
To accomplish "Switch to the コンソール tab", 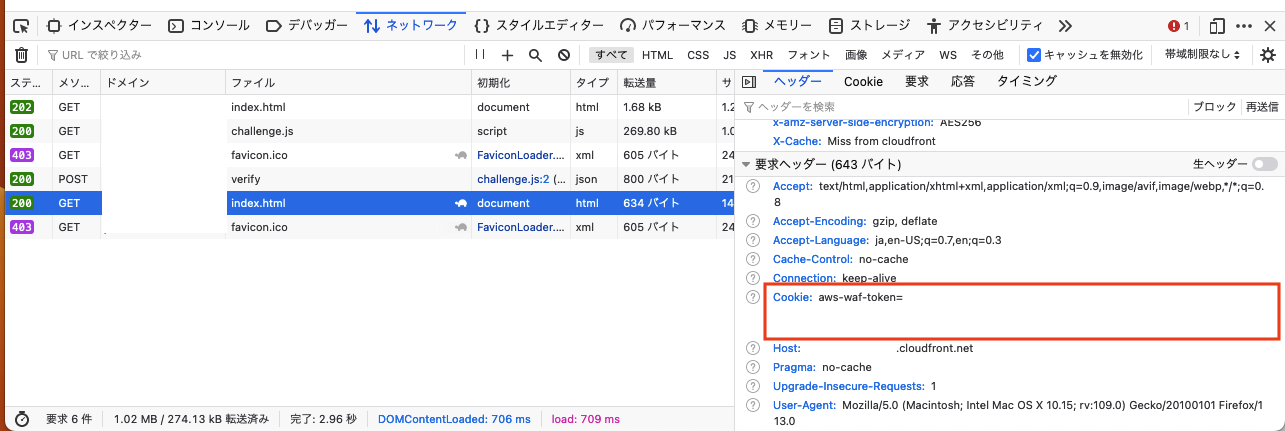I will [x=208, y=25].
